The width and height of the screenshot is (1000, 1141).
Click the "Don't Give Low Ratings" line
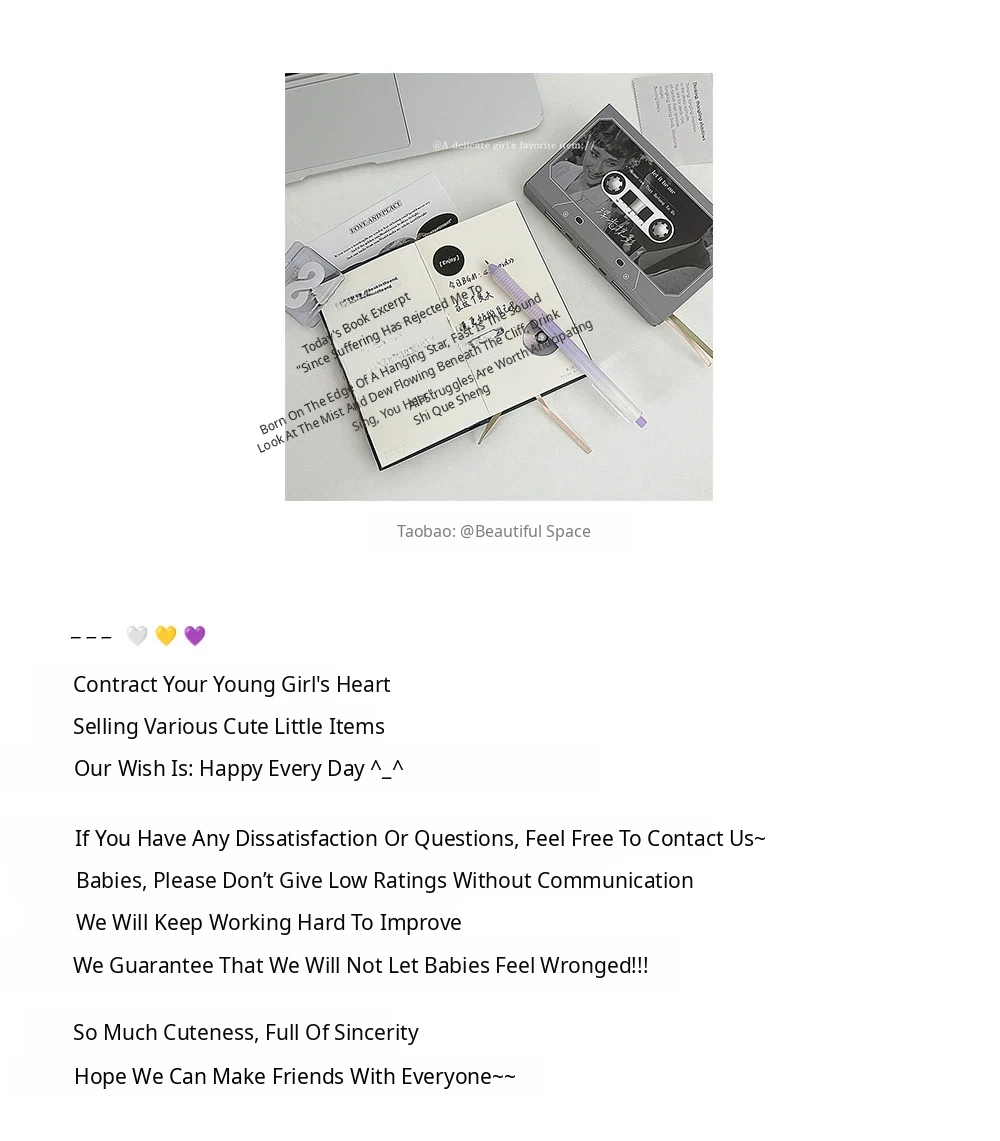pos(384,880)
